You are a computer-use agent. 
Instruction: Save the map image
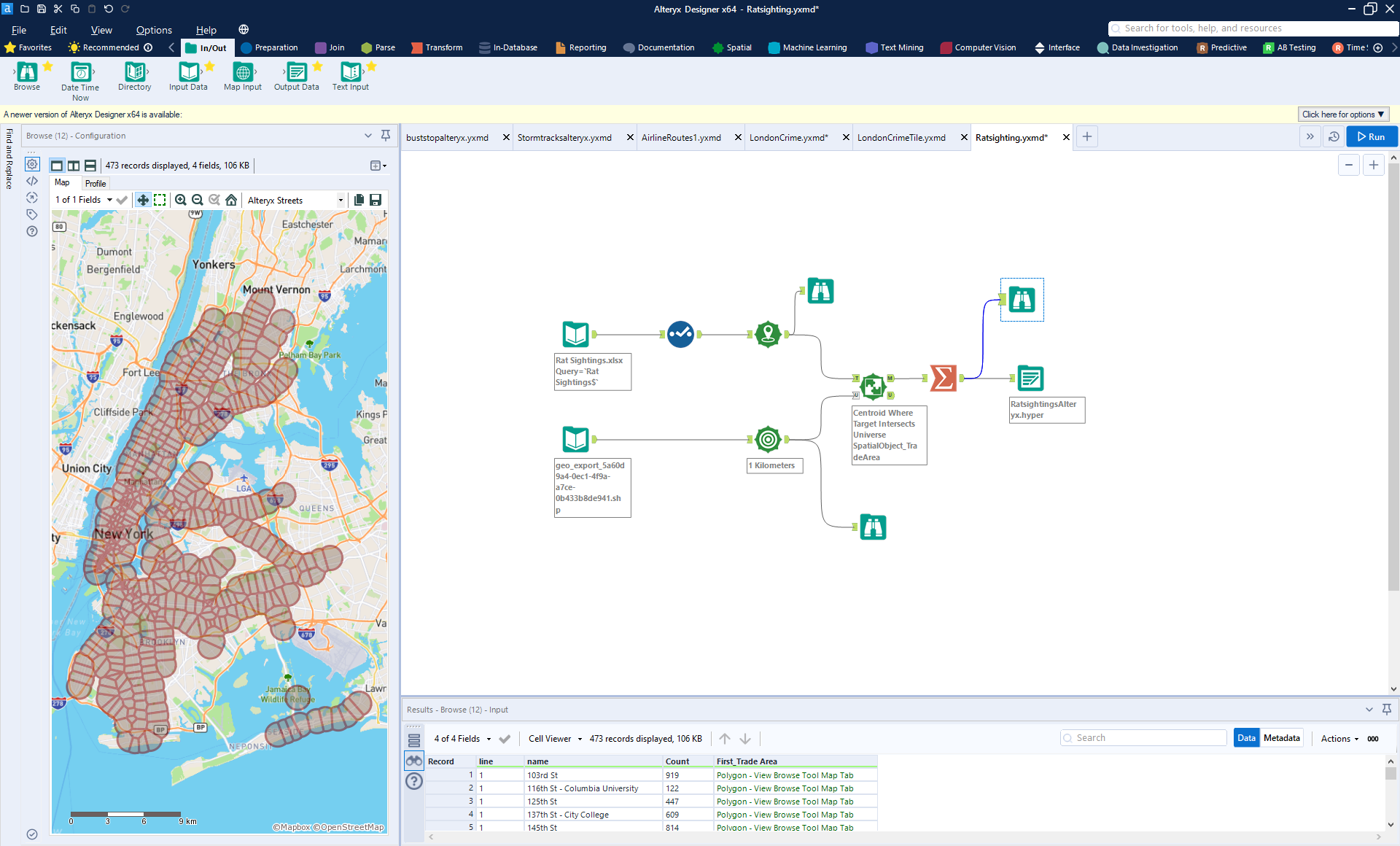click(x=376, y=200)
